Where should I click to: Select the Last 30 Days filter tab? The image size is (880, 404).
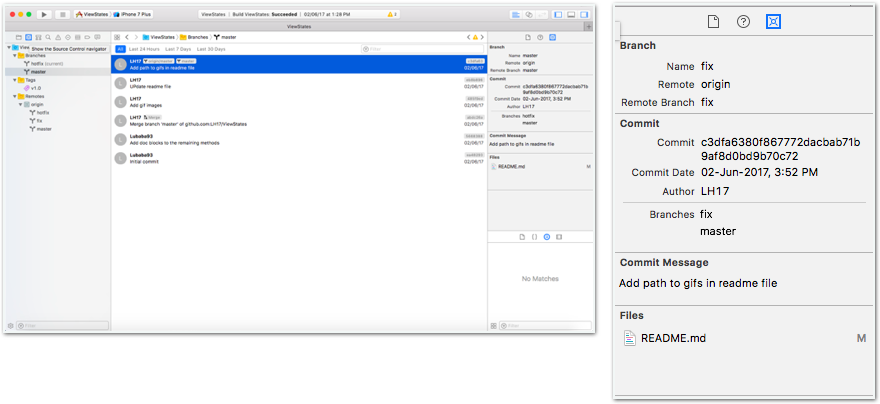[211, 49]
